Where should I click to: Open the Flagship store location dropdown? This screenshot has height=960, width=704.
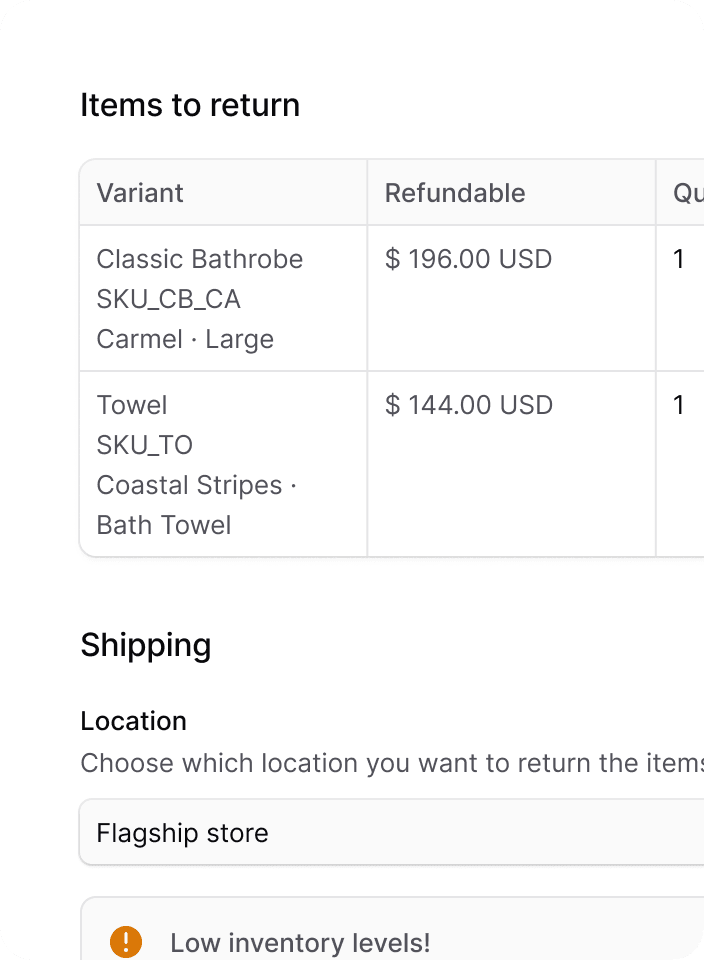click(x=392, y=833)
